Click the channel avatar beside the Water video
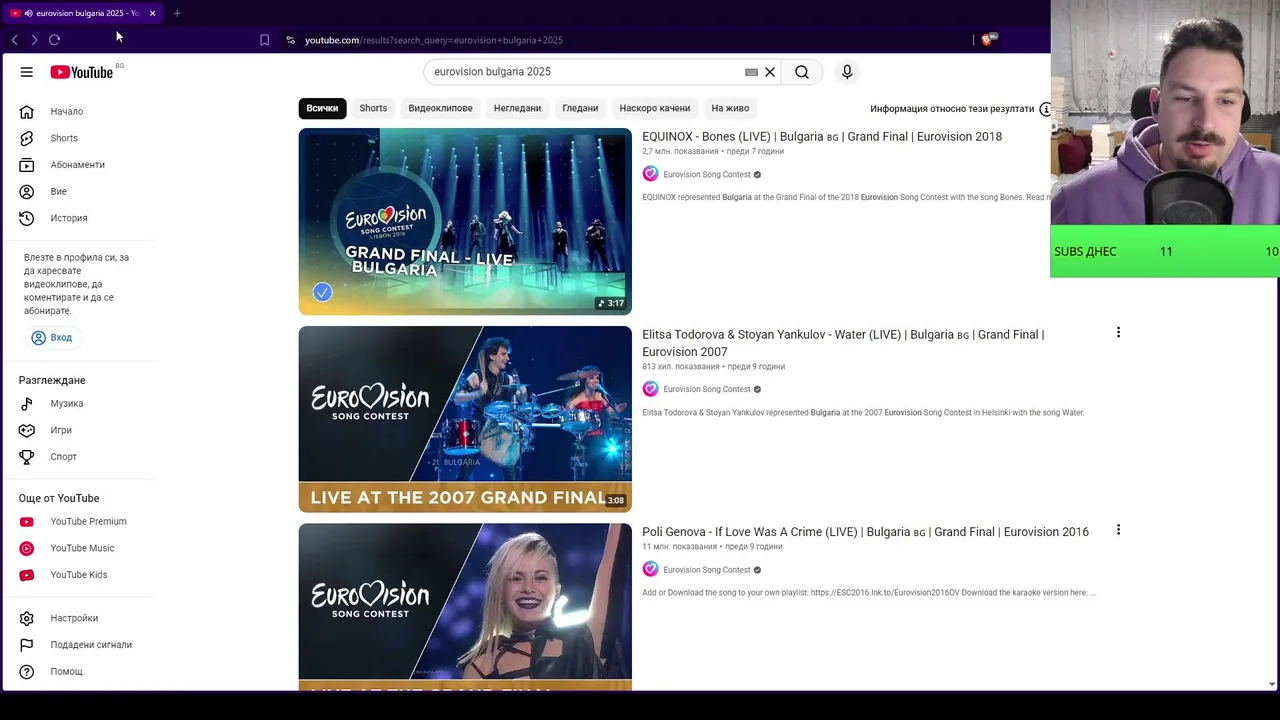Screen dimensions: 1280x720 coord(650,389)
